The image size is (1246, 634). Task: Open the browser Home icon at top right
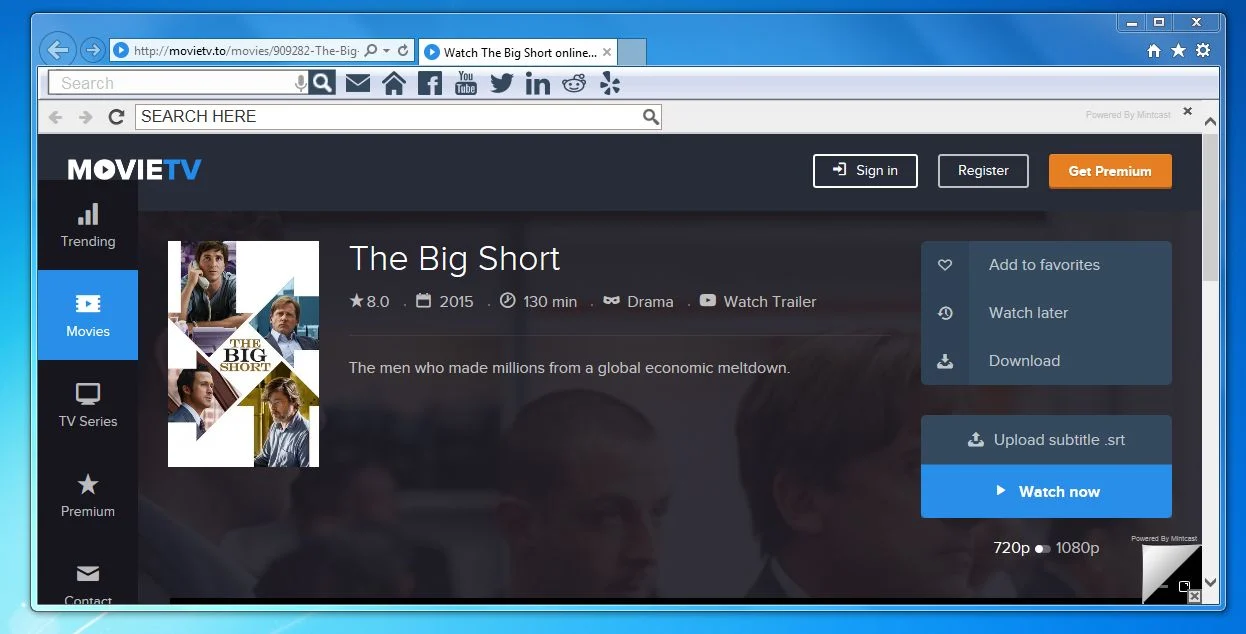click(x=1154, y=50)
